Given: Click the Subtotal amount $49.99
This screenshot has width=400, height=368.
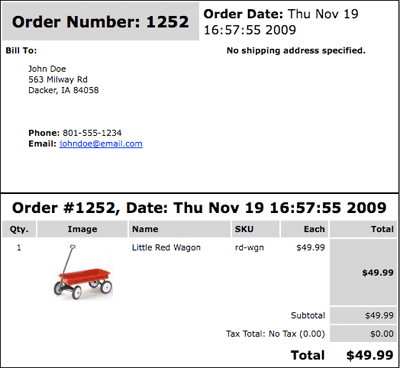Looking at the screenshot, I should (x=379, y=315).
